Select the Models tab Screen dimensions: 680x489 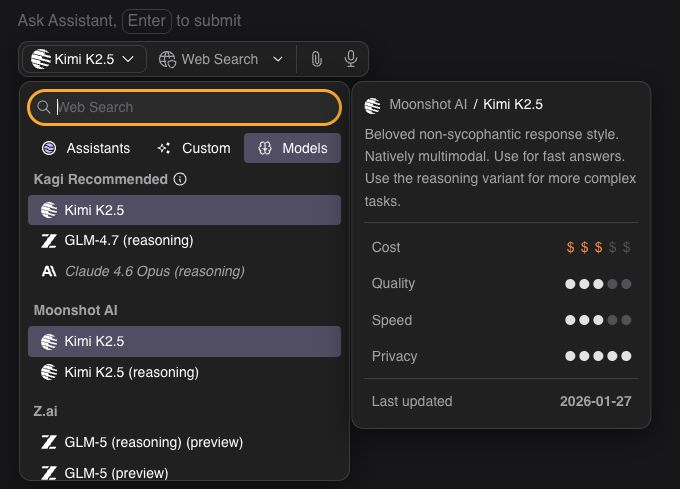click(292, 148)
